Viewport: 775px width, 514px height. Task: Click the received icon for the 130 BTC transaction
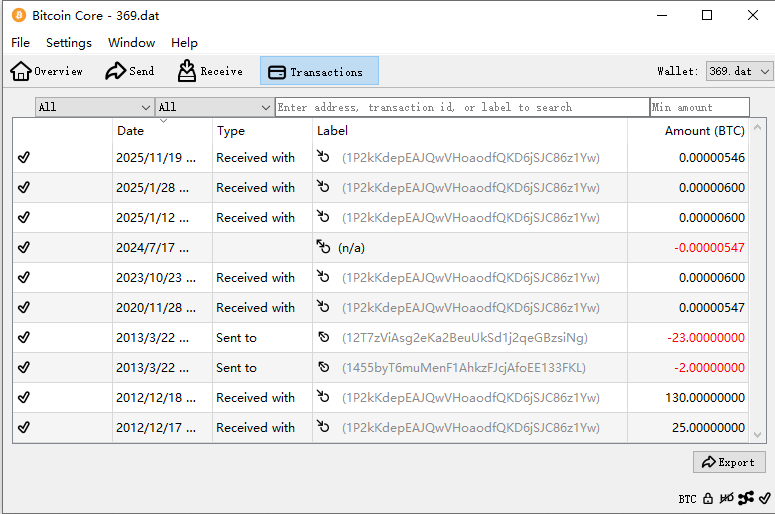(323, 397)
